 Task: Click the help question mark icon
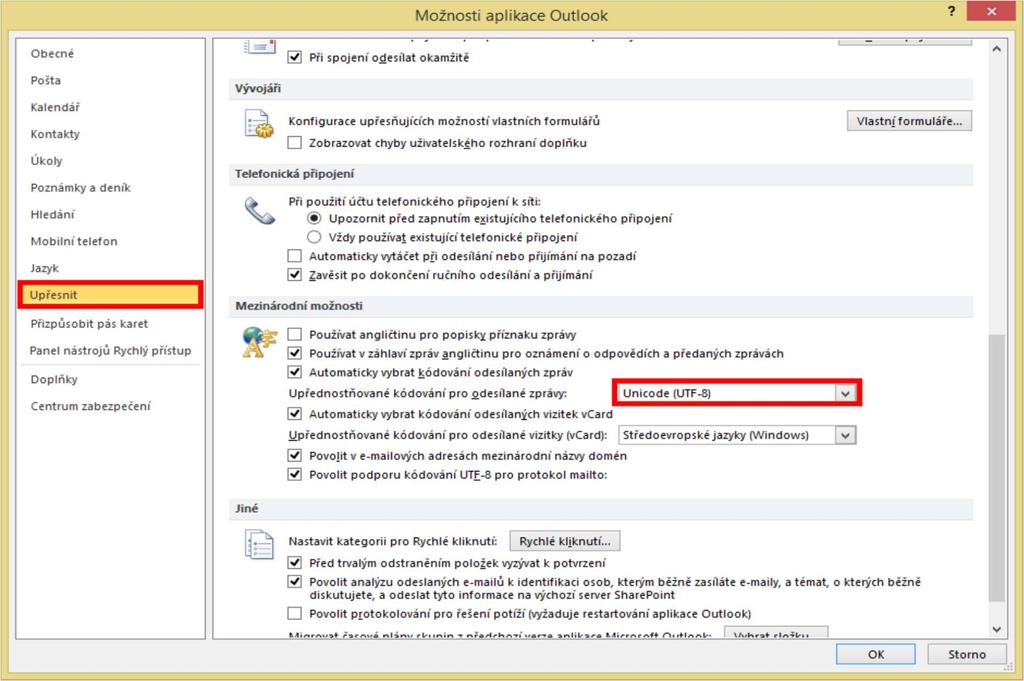pyautogui.click(x=952, y=11)
